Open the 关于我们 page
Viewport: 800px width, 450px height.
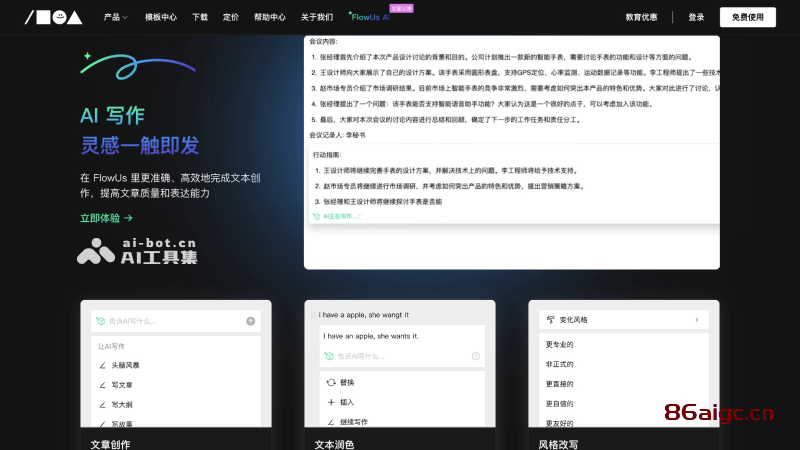317,17
